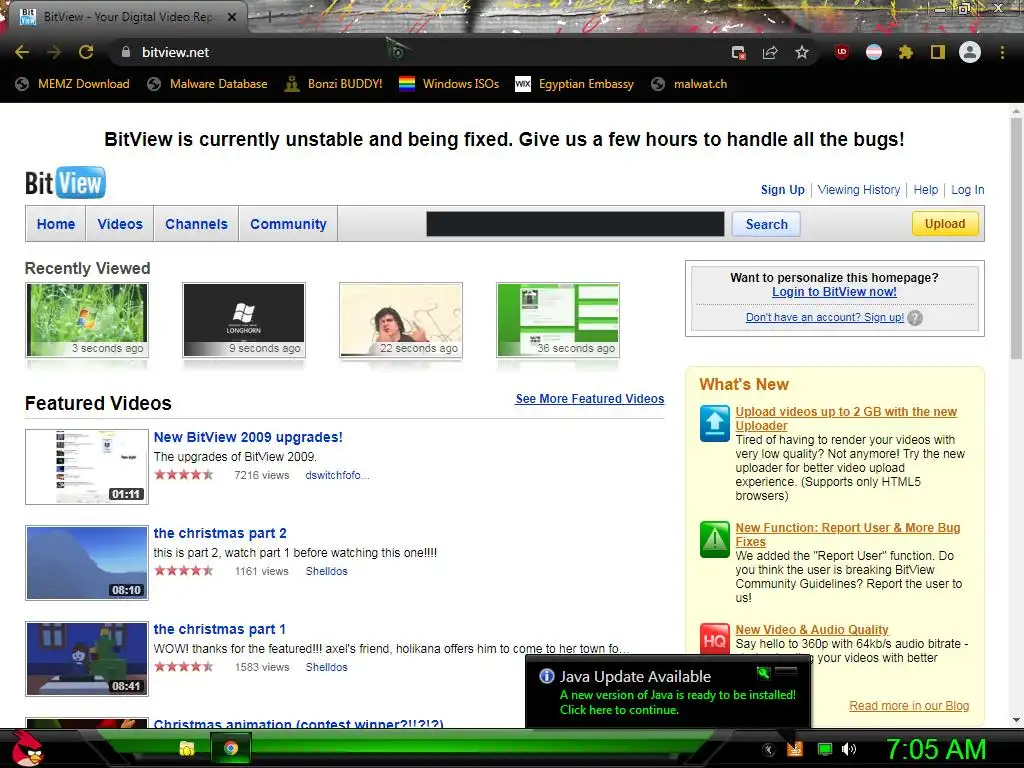Click the blocked pop-up icon in address bar
Screen dimensions: 1024x768
[738, 53]
